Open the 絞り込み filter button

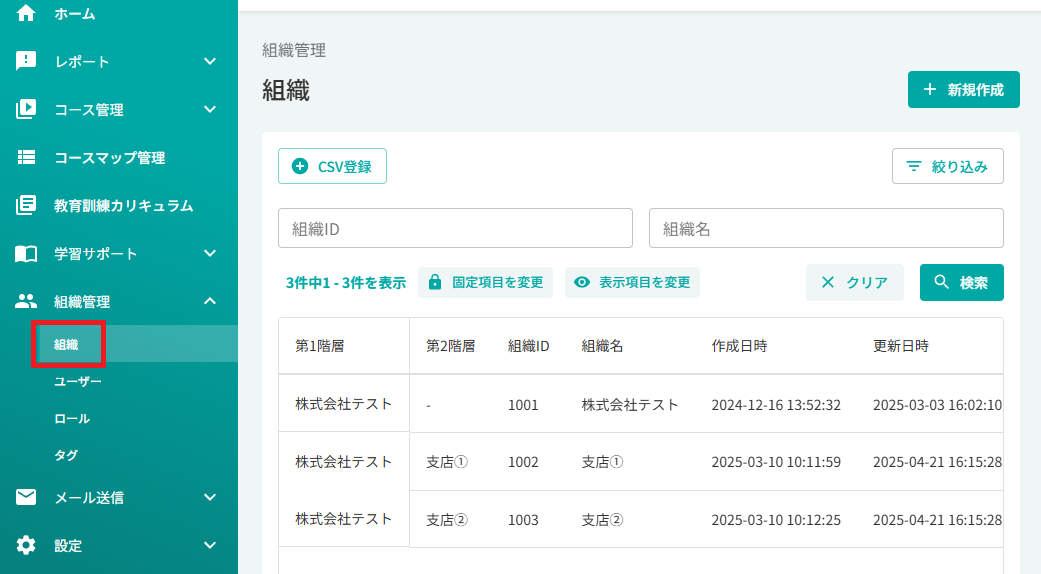947,166
